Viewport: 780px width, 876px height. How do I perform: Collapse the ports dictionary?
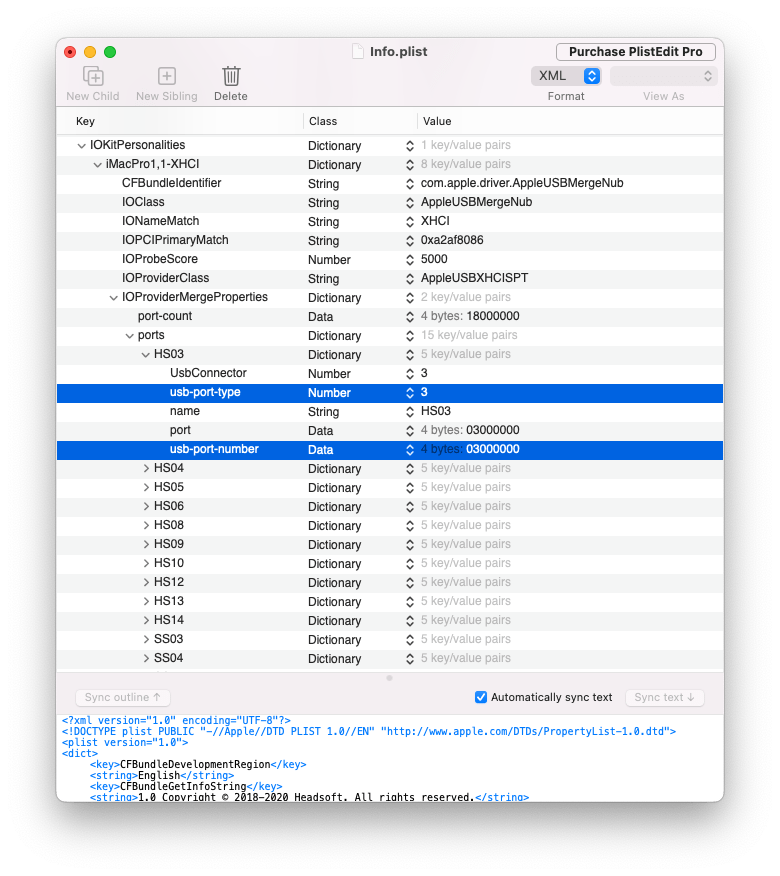129,335
